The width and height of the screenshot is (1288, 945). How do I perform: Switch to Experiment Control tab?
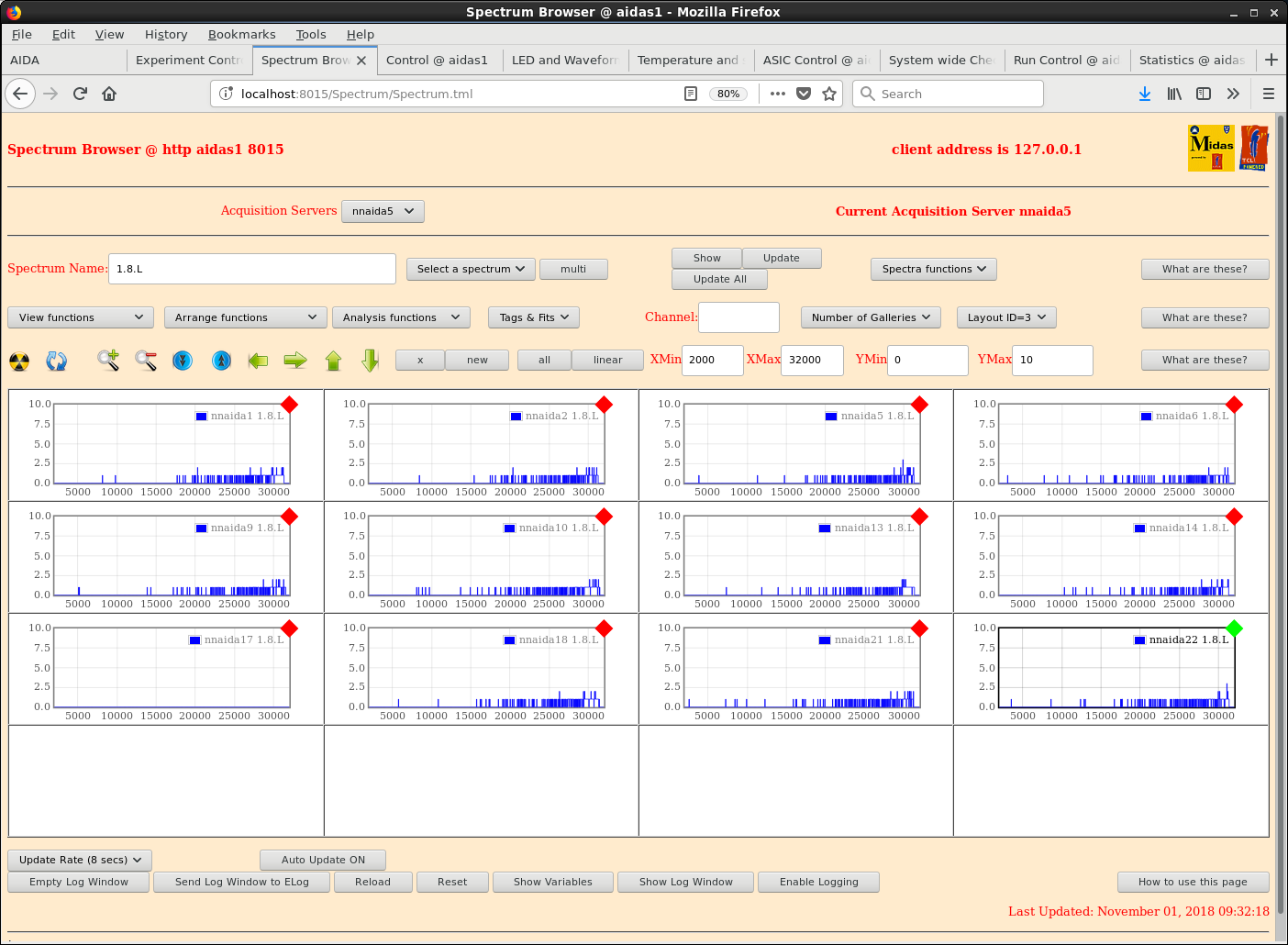point(190,60)
